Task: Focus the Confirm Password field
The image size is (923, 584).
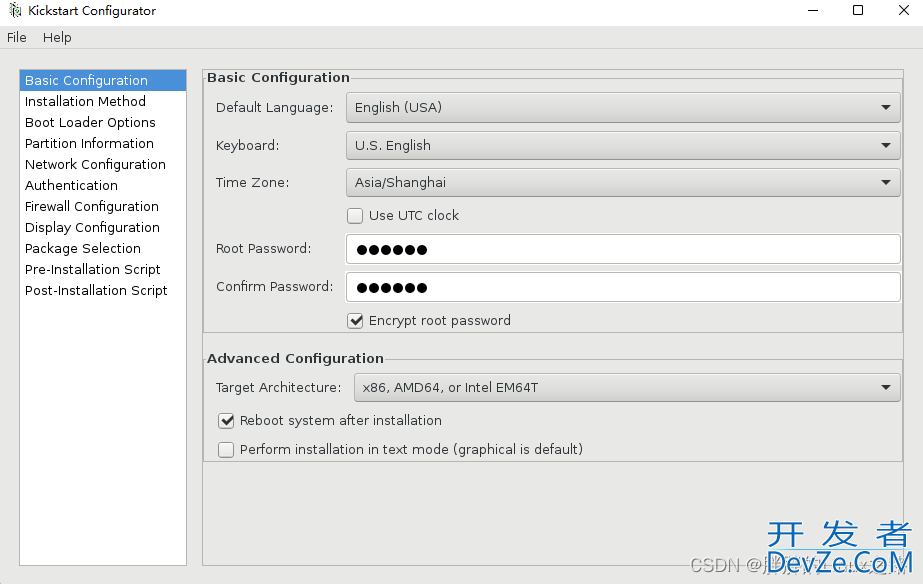Action: [623, 287]
